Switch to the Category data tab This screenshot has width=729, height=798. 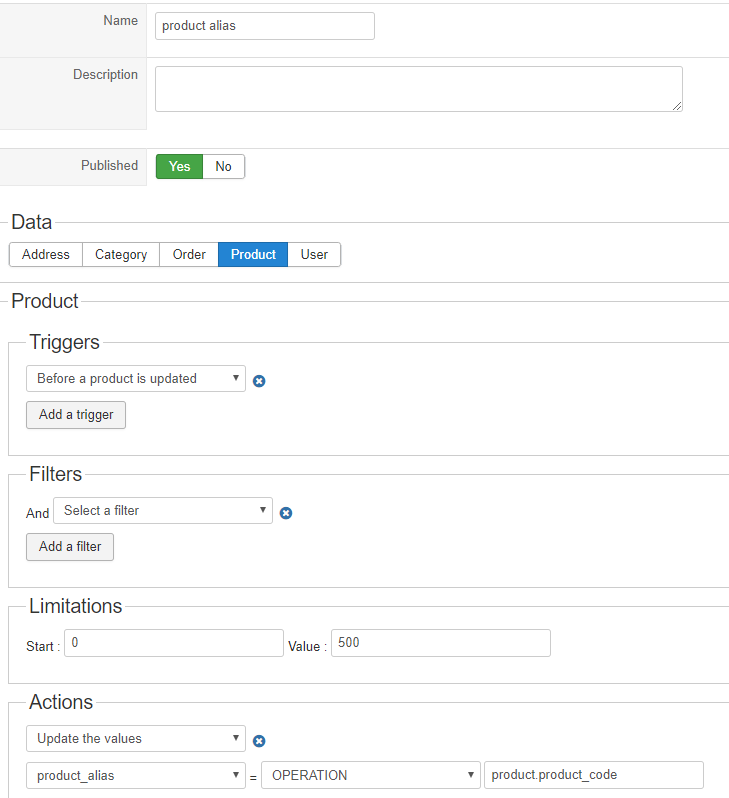tap(121, 254)
